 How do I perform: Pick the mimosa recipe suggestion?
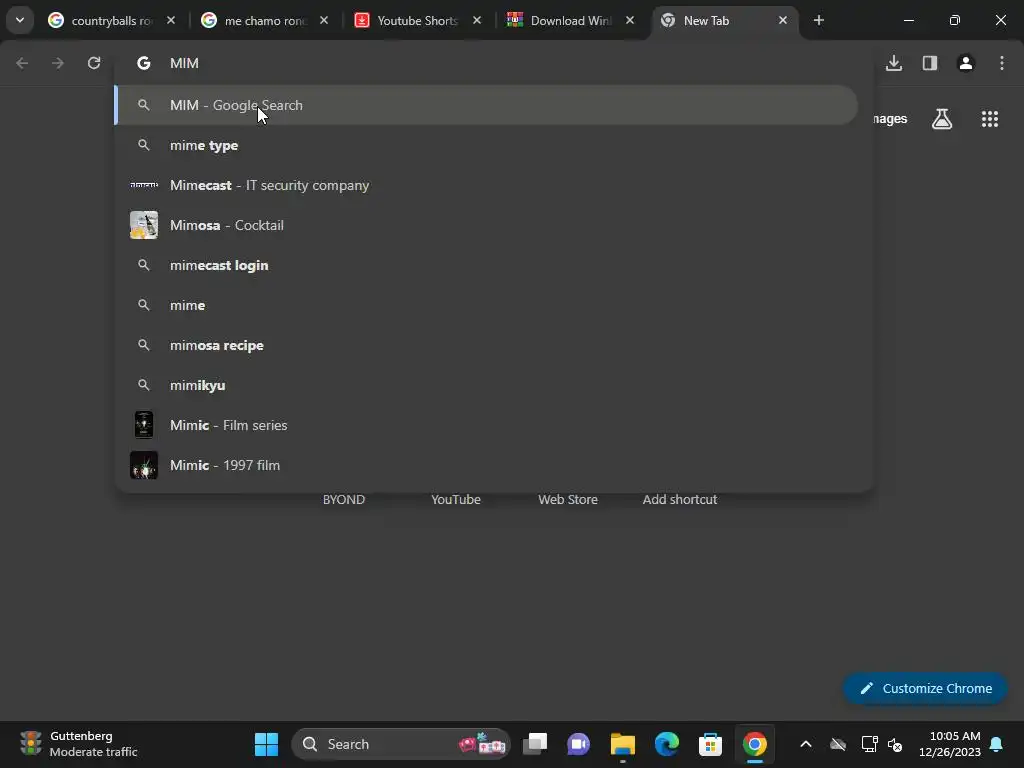point(486,345)
